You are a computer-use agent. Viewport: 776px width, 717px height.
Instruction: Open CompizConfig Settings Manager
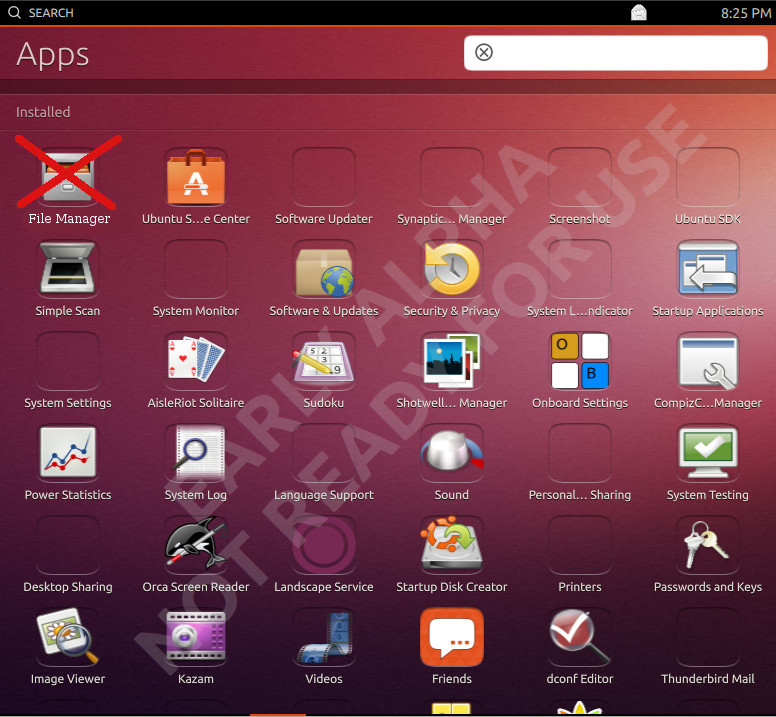[x=708, y=361]
